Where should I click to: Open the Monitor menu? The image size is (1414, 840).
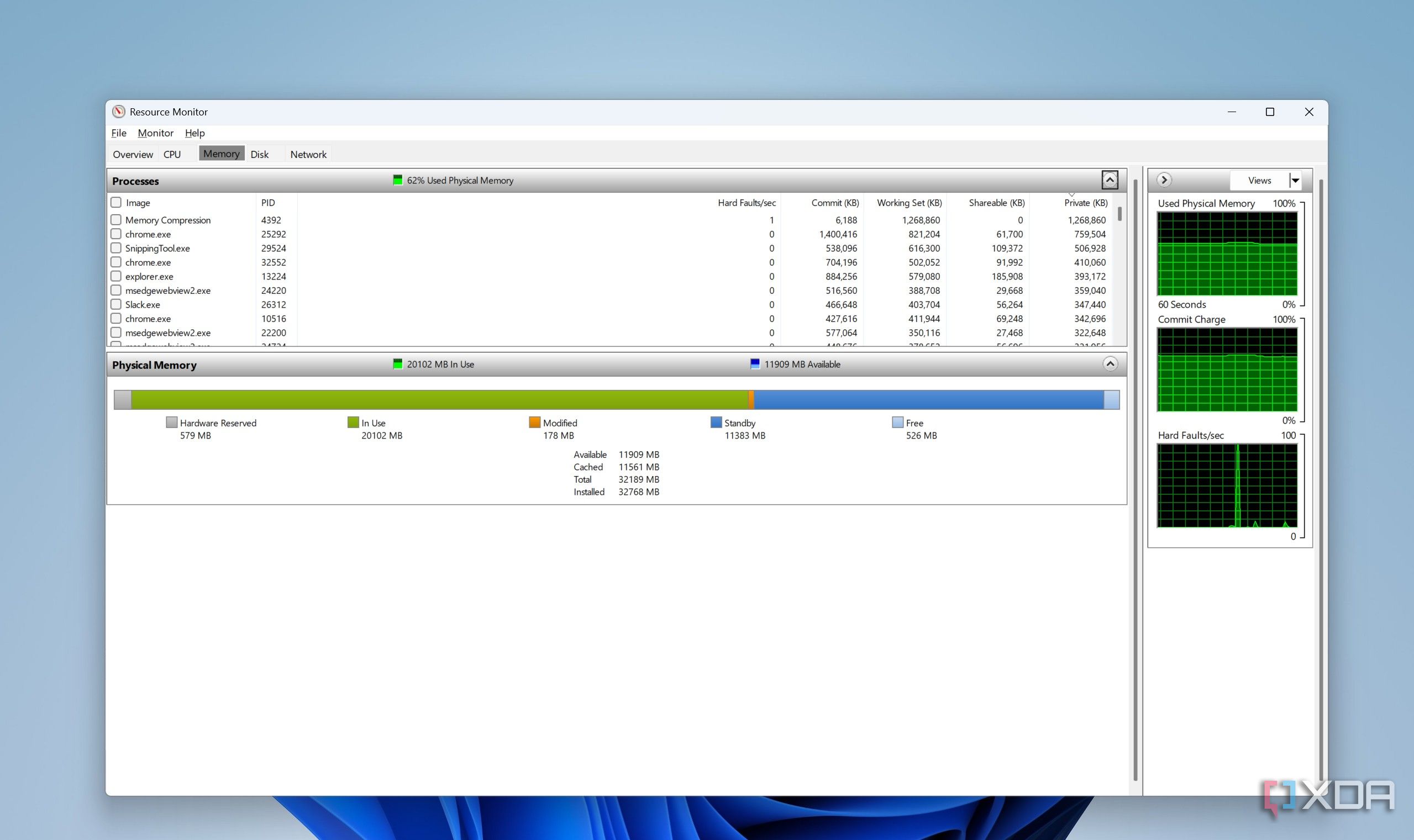click(x=156, y=133)
